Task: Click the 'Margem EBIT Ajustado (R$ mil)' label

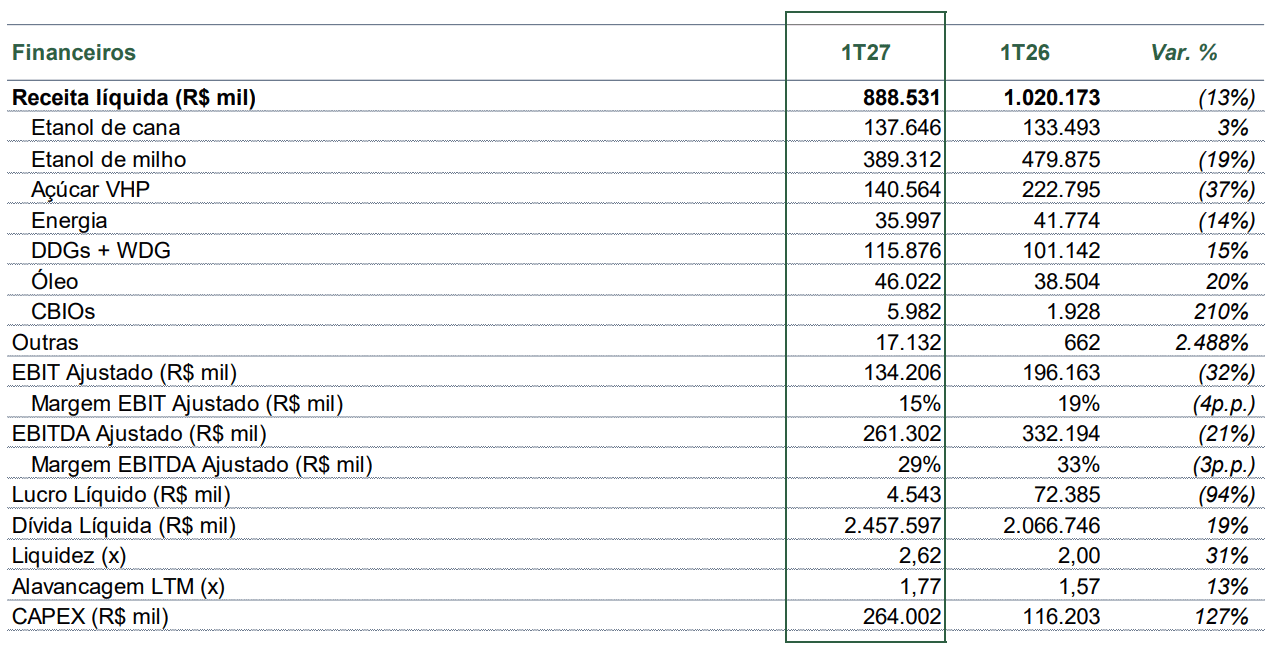Action: click(x=188, y=404)
